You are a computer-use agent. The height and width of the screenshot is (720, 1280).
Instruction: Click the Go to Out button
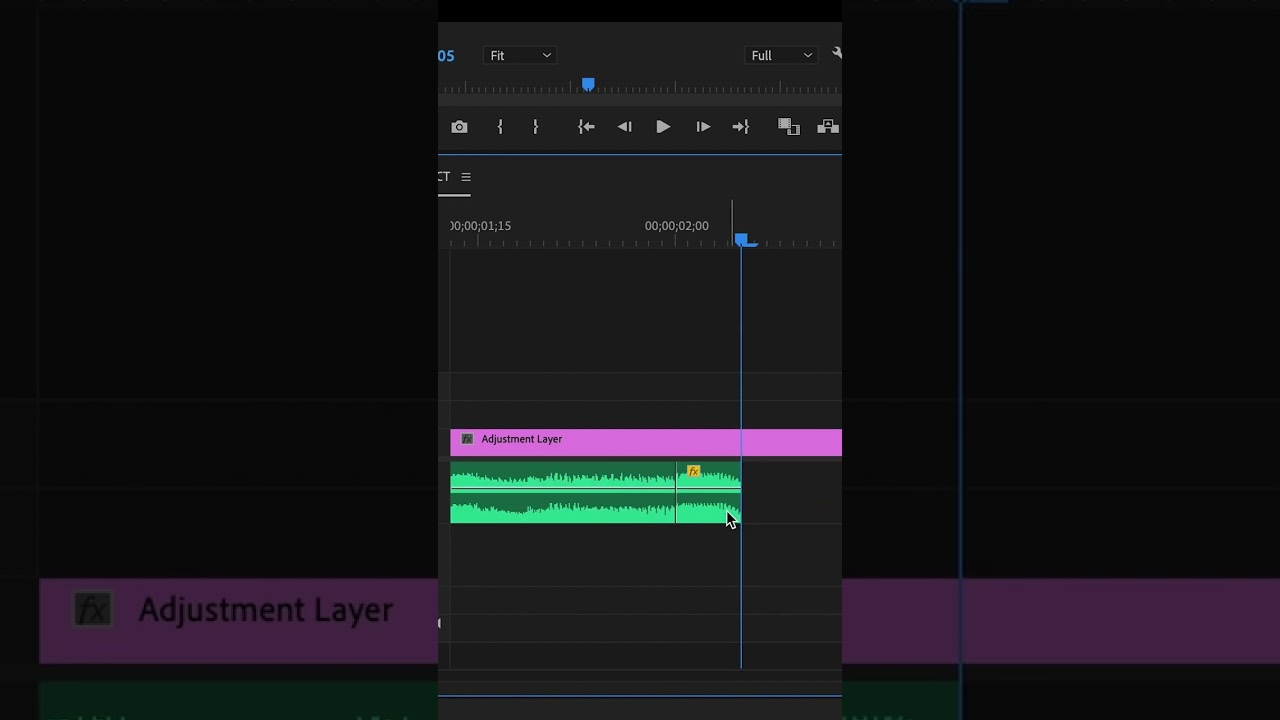click(x=741, y=127)
